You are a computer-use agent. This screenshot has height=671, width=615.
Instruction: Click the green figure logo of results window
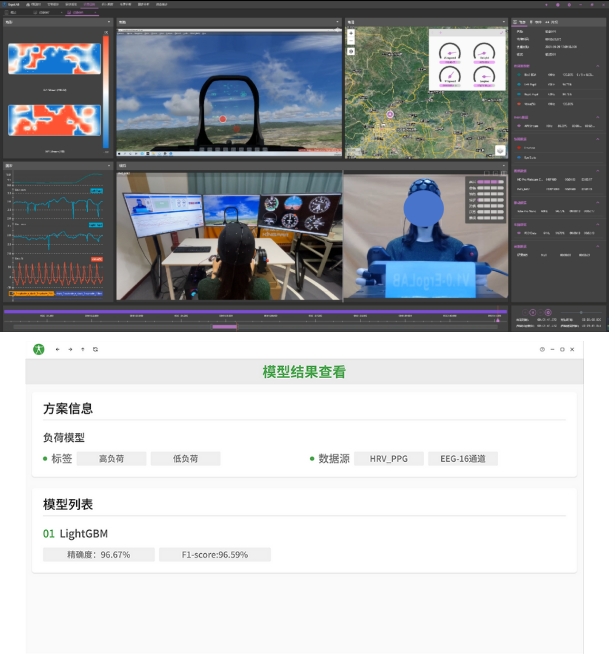(39, 349)
